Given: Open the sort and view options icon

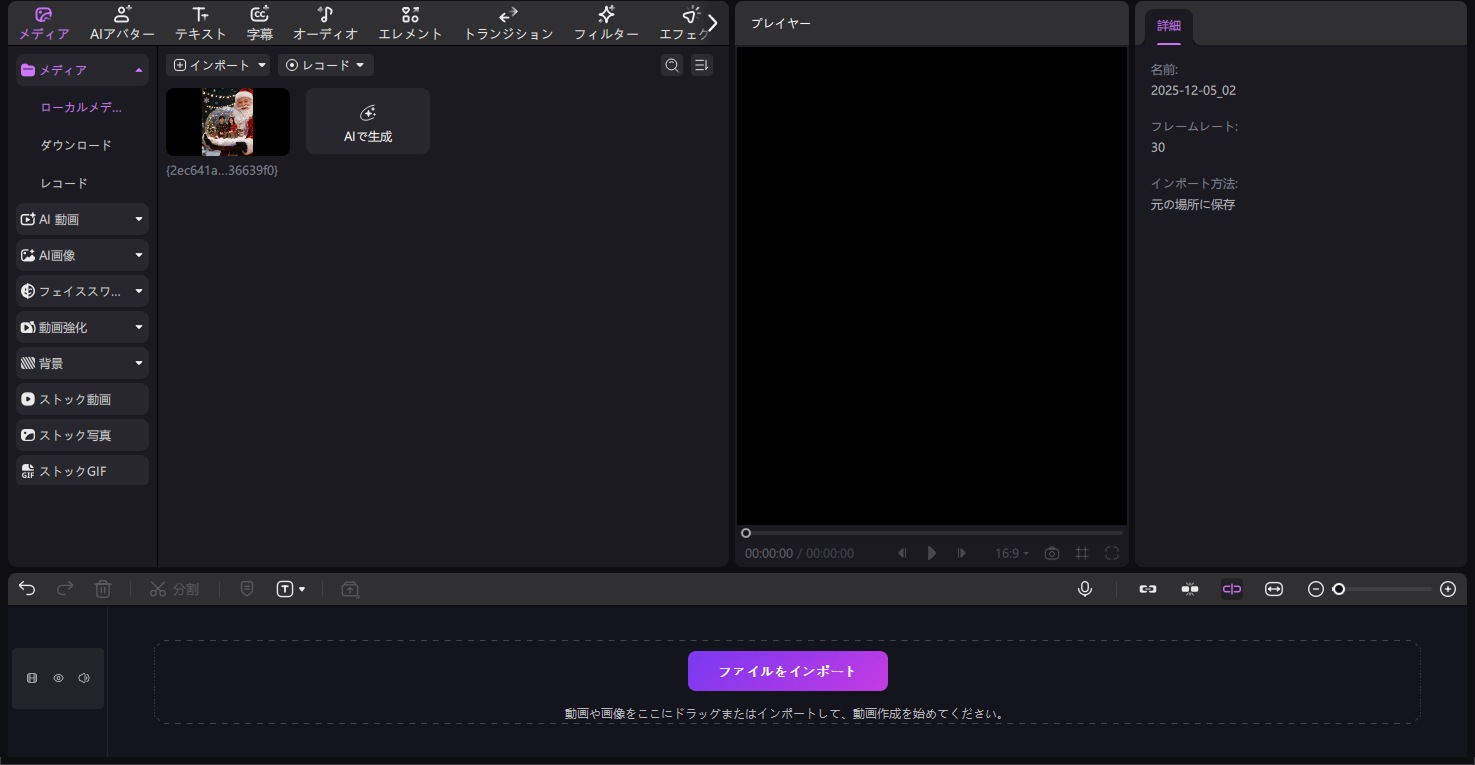Looking at the screenshot, I should 701,65.
